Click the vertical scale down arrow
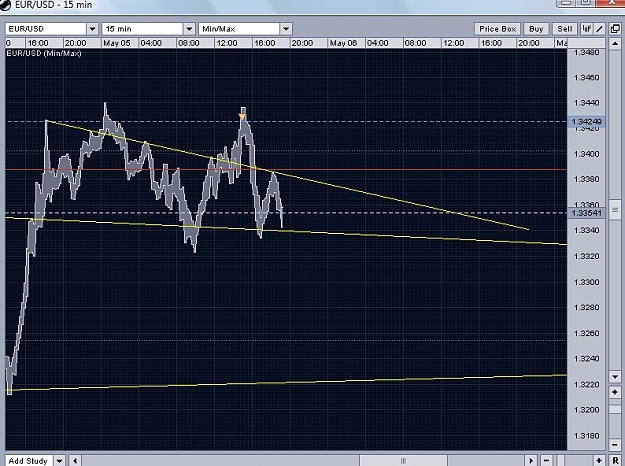 tap(615, 376)
